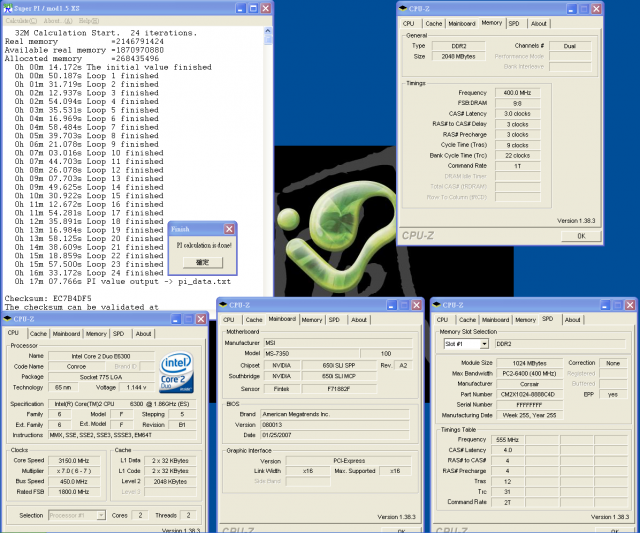
Task: Click the Super PI title bar icon
Action: point(8,8)
